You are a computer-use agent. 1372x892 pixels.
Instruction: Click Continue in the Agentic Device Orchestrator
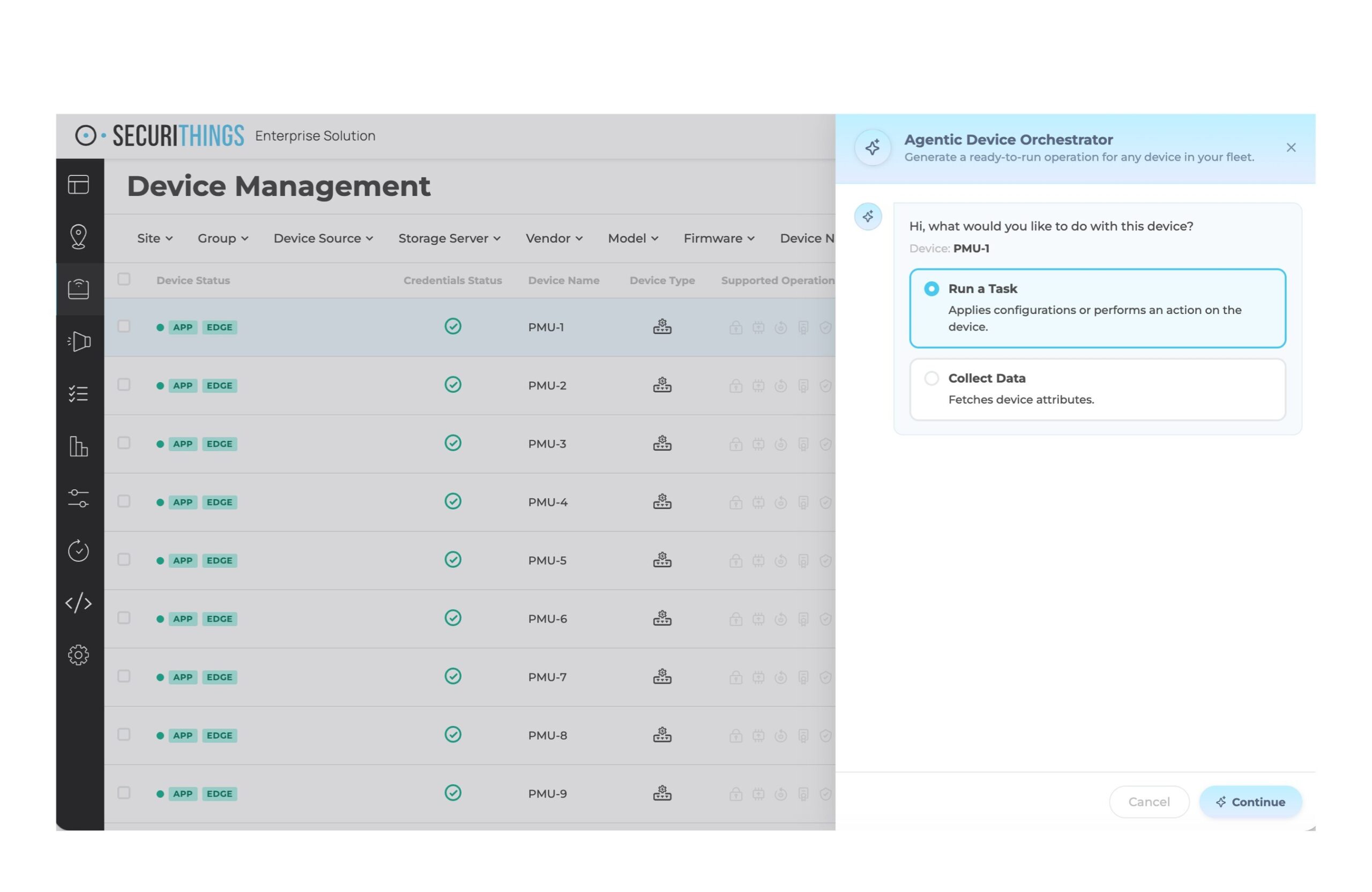pos(1250,801)
